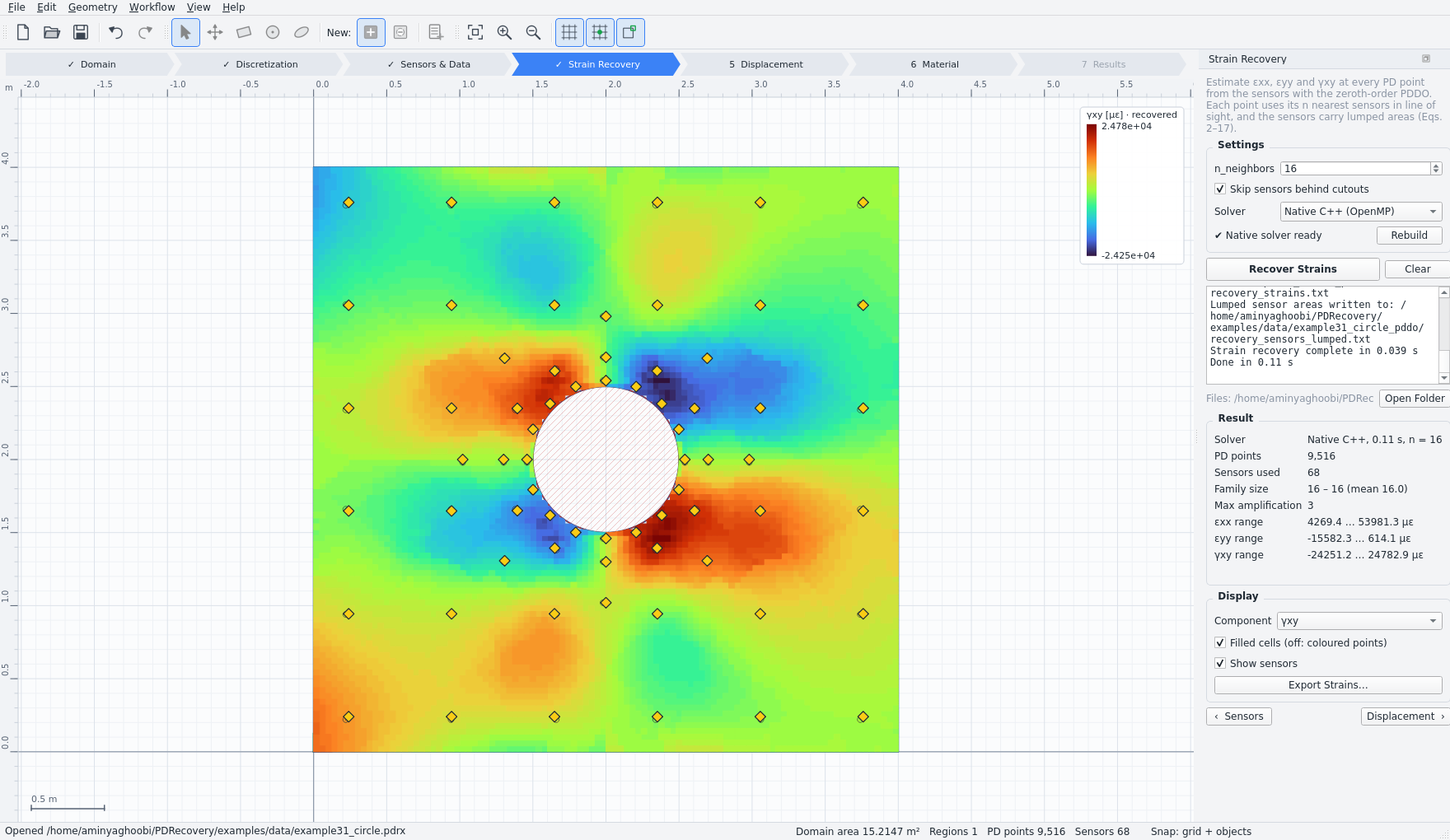Click the hatched circular cutout region
This screenshot has width=1450, height=840.
coord(606,460)
